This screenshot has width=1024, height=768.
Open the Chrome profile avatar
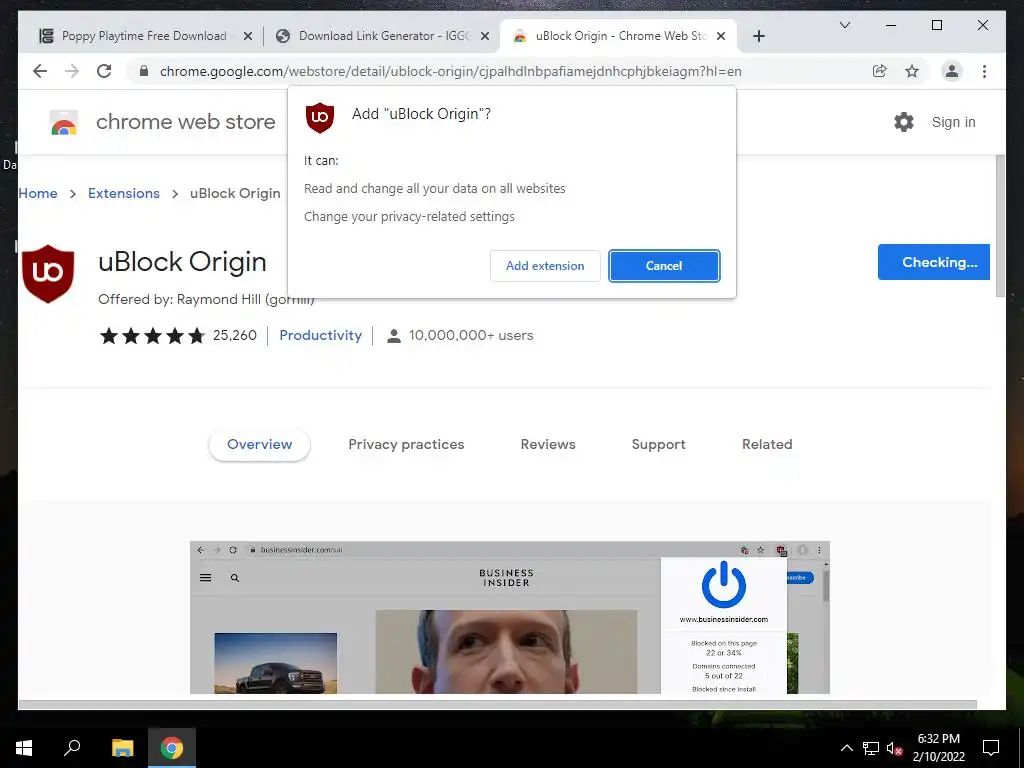[x=952, y=71]
